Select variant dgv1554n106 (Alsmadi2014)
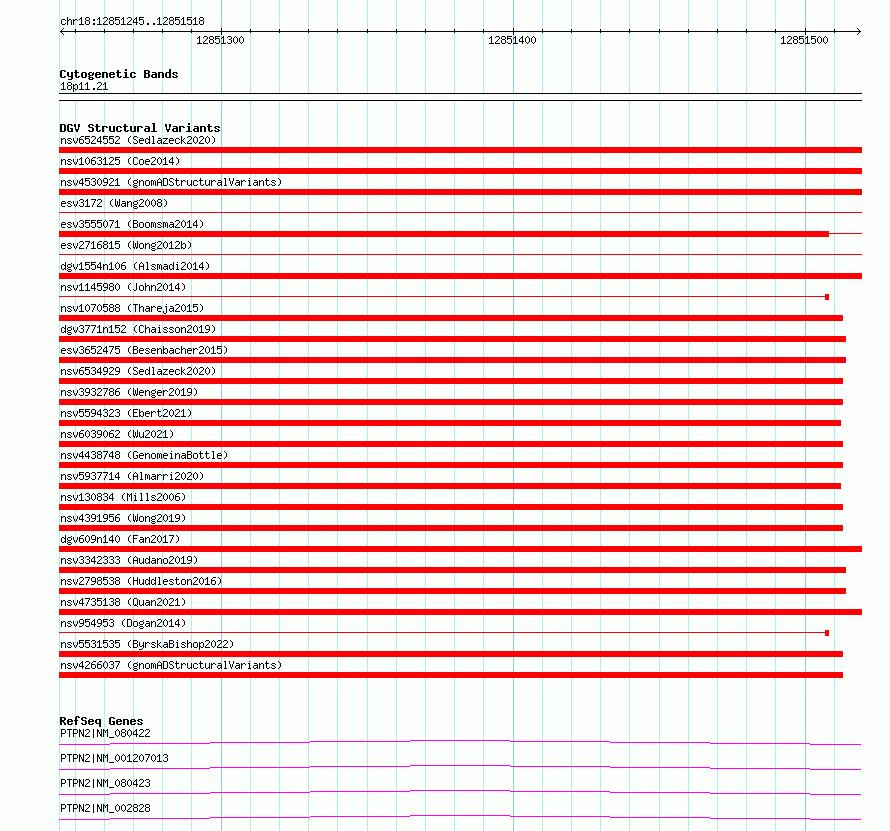This screenshot has height=831, width=890. 135,266
